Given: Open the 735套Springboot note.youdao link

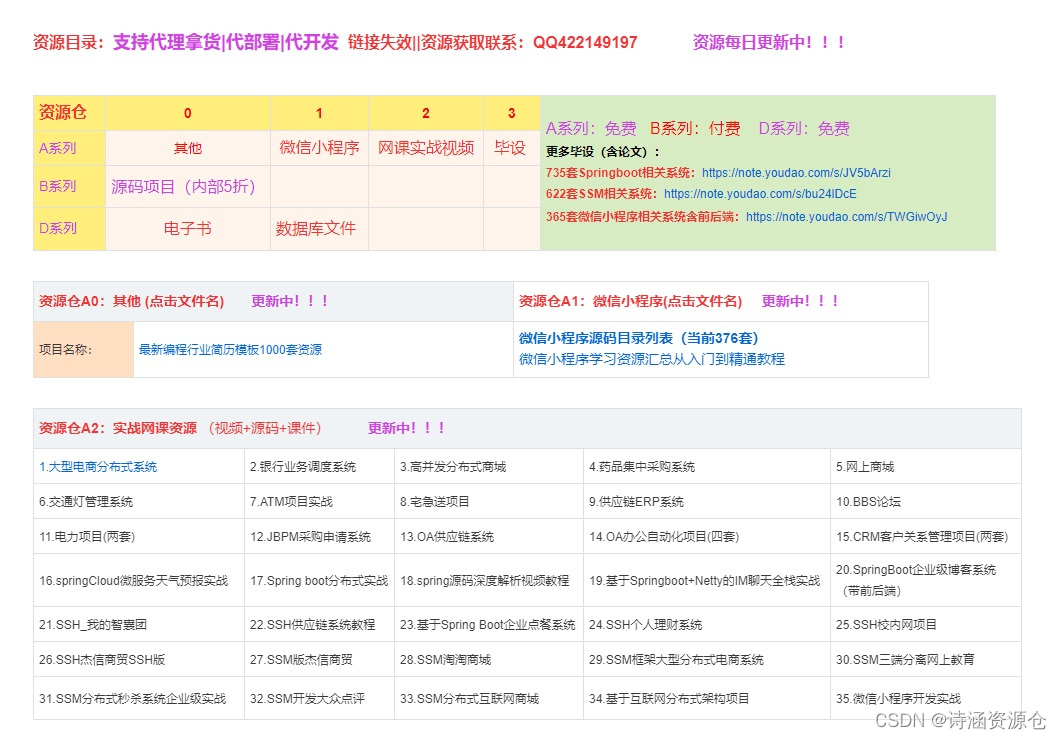Looking at the screenshot, I should pyautogui.click(x=796, y=173).
